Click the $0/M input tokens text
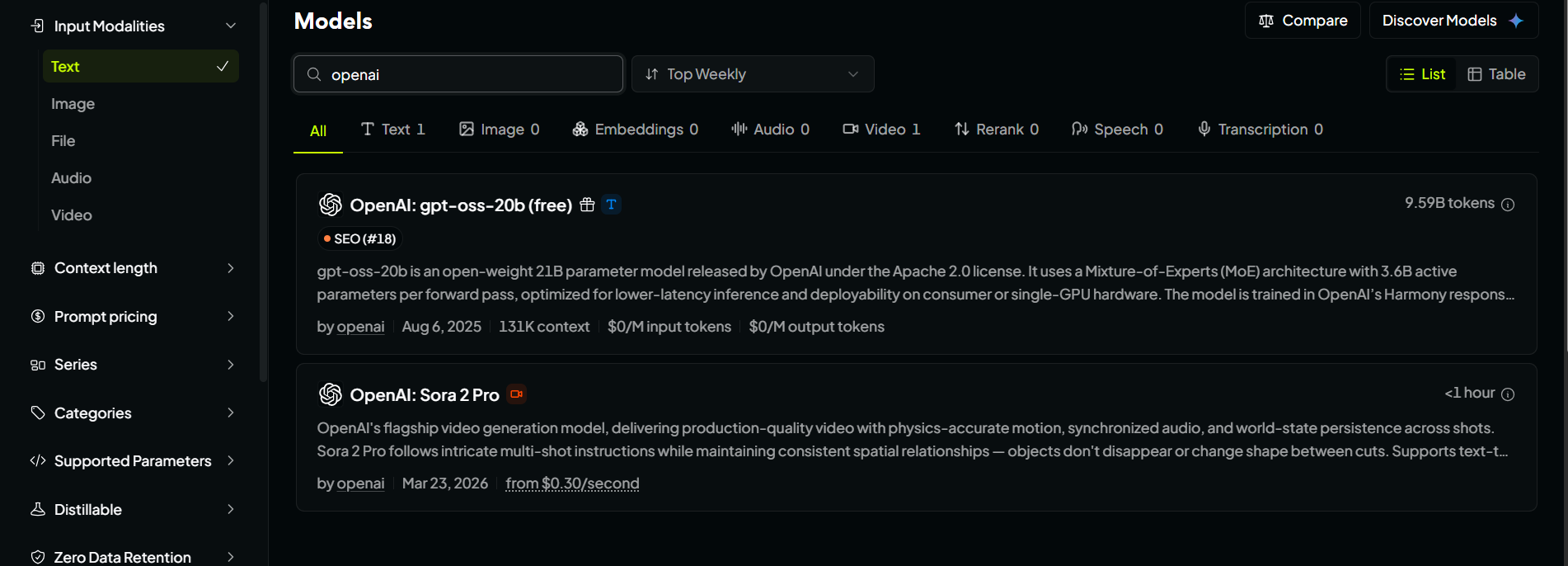 tap(669, 327)
